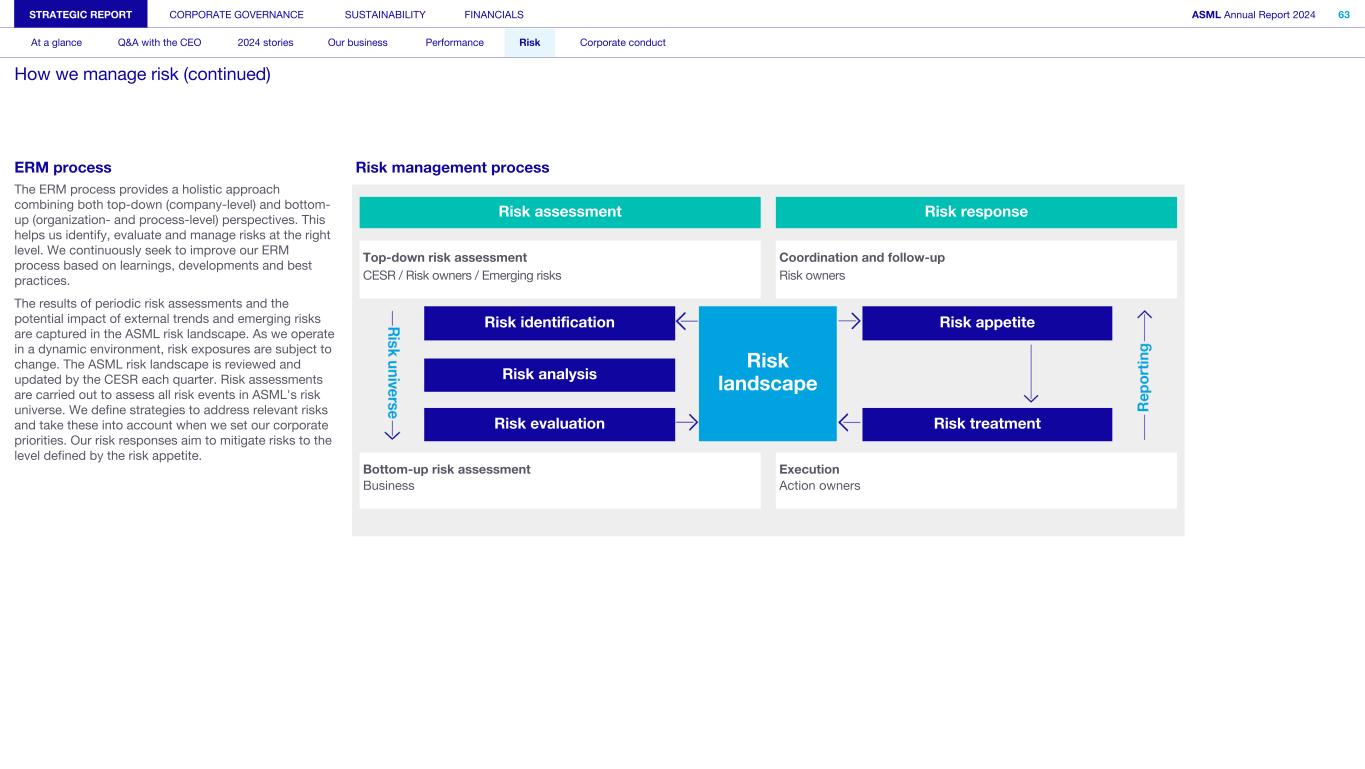Open the Our business subsection
The image size is (1365, 769).
point(357,42)
